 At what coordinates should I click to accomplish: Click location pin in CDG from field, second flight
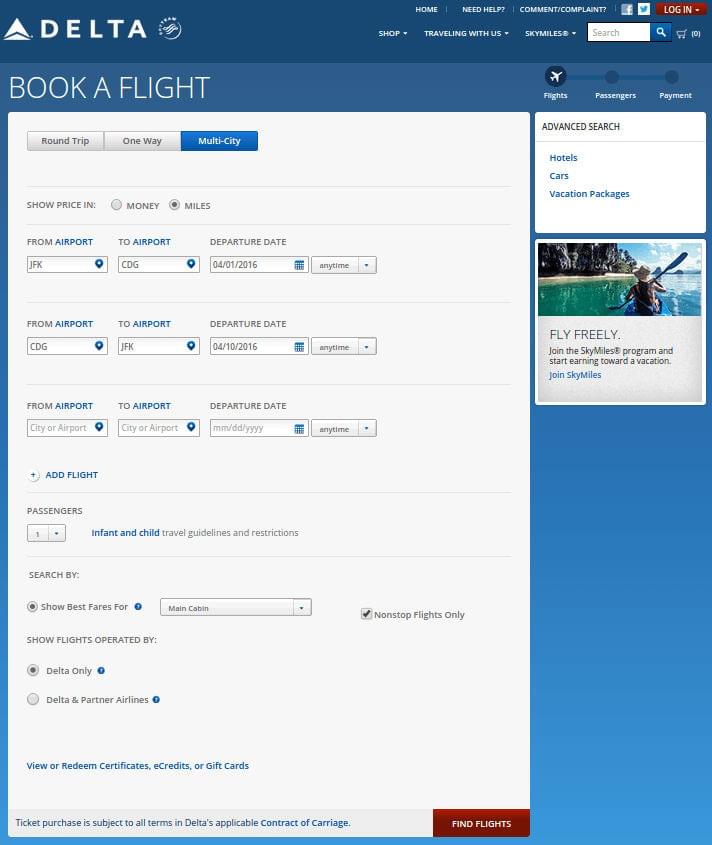coord(99,346)
